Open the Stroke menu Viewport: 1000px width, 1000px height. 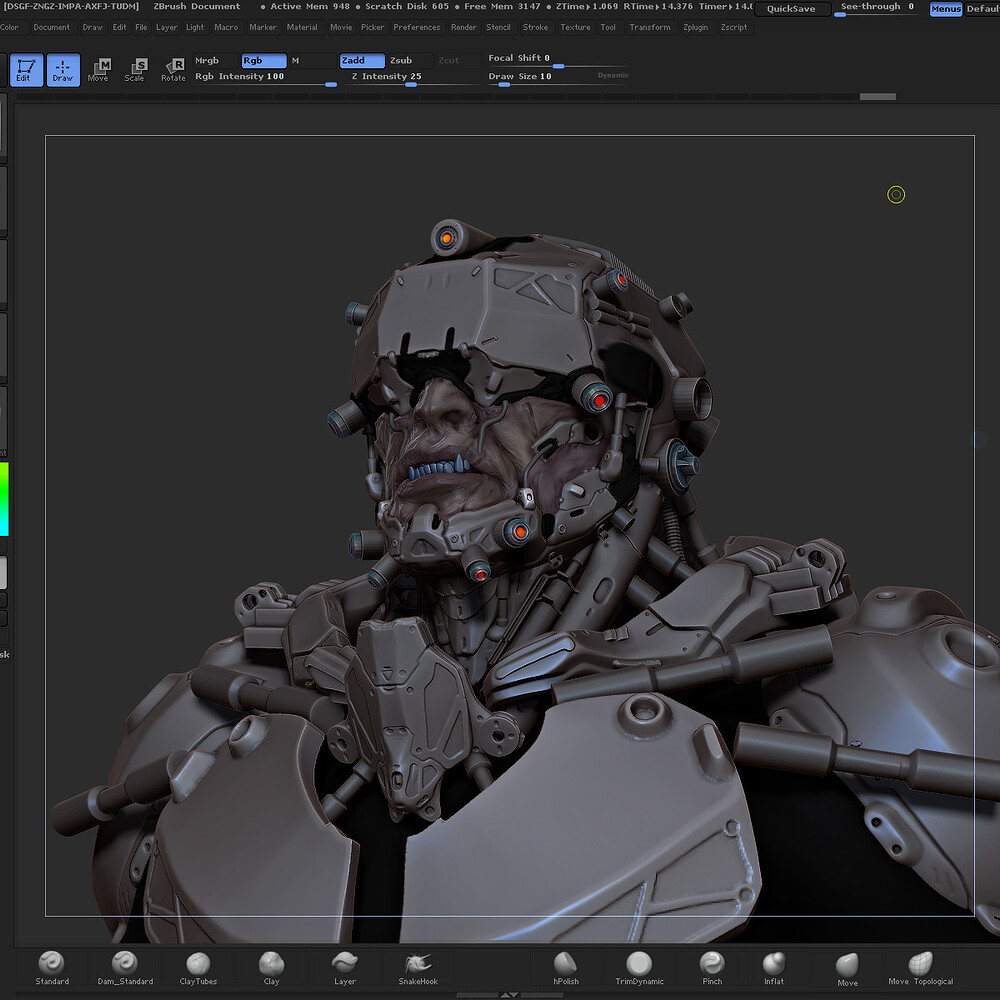(536, 27)
